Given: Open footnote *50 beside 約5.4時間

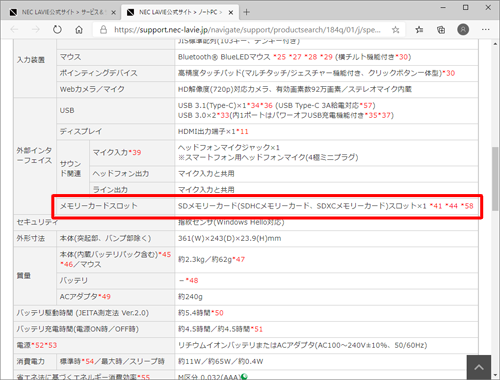Looking at the screenshot, I should click(217, 313).
